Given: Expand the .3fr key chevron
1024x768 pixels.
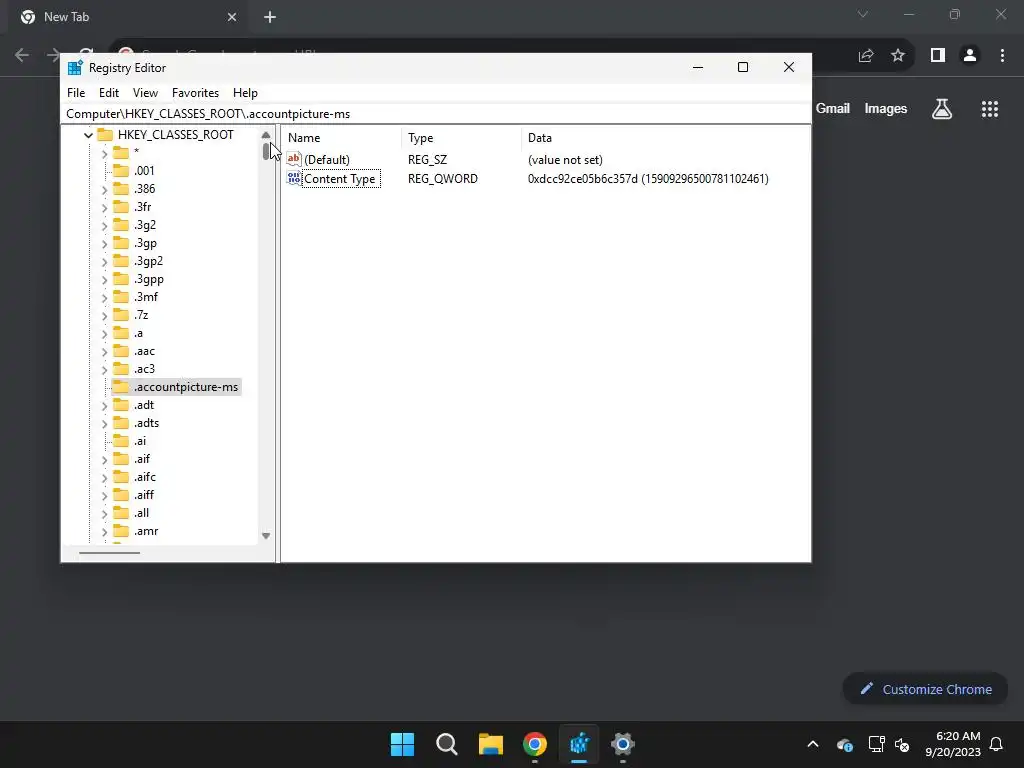Looking at the screenshot, I should pos(104,208).
